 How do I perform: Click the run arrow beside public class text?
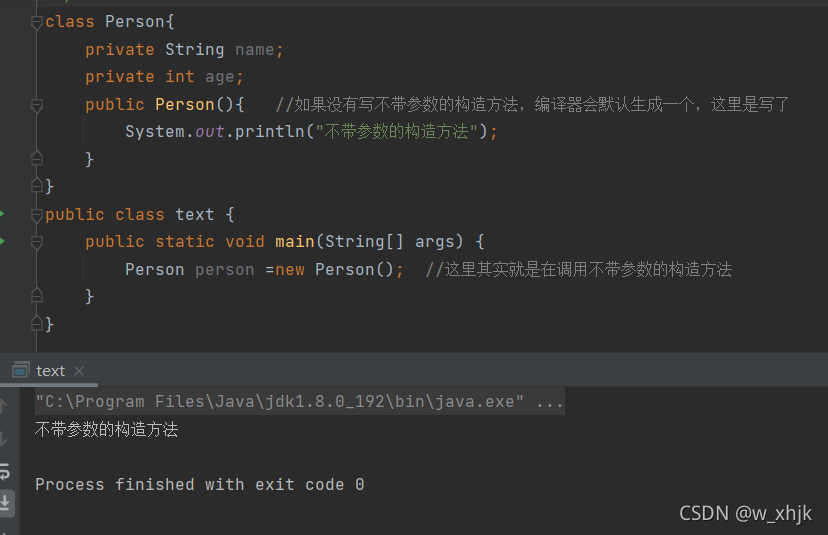coord(2,214)
